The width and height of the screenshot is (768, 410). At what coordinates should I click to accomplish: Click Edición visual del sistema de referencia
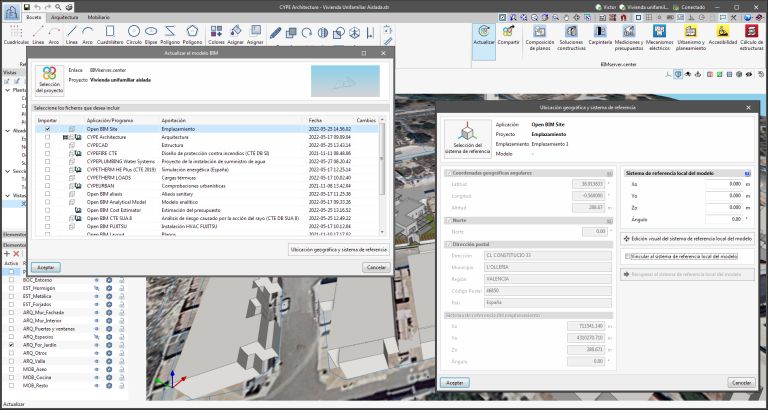click(x=687, y=239)
